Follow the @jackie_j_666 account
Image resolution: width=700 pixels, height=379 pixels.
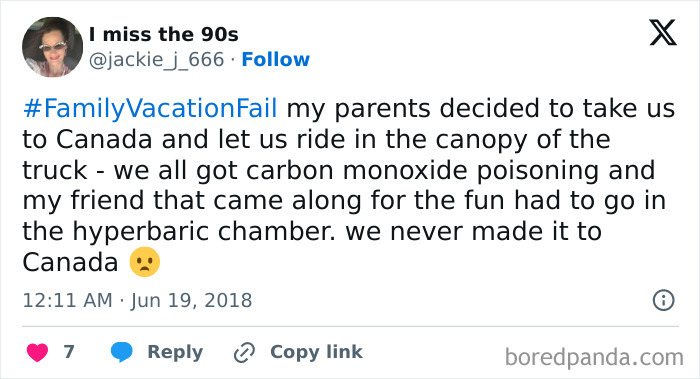tap(275, 59)
